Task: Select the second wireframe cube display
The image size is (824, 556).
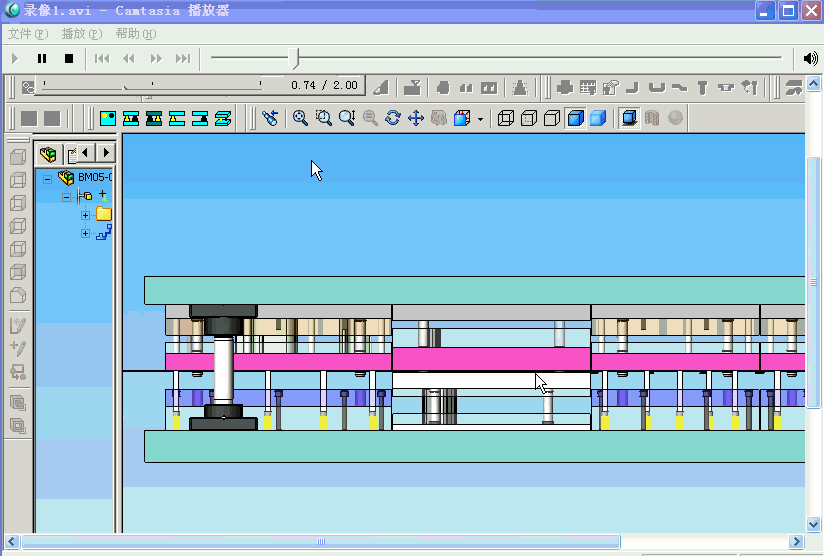Action: [x=529, y=118]
